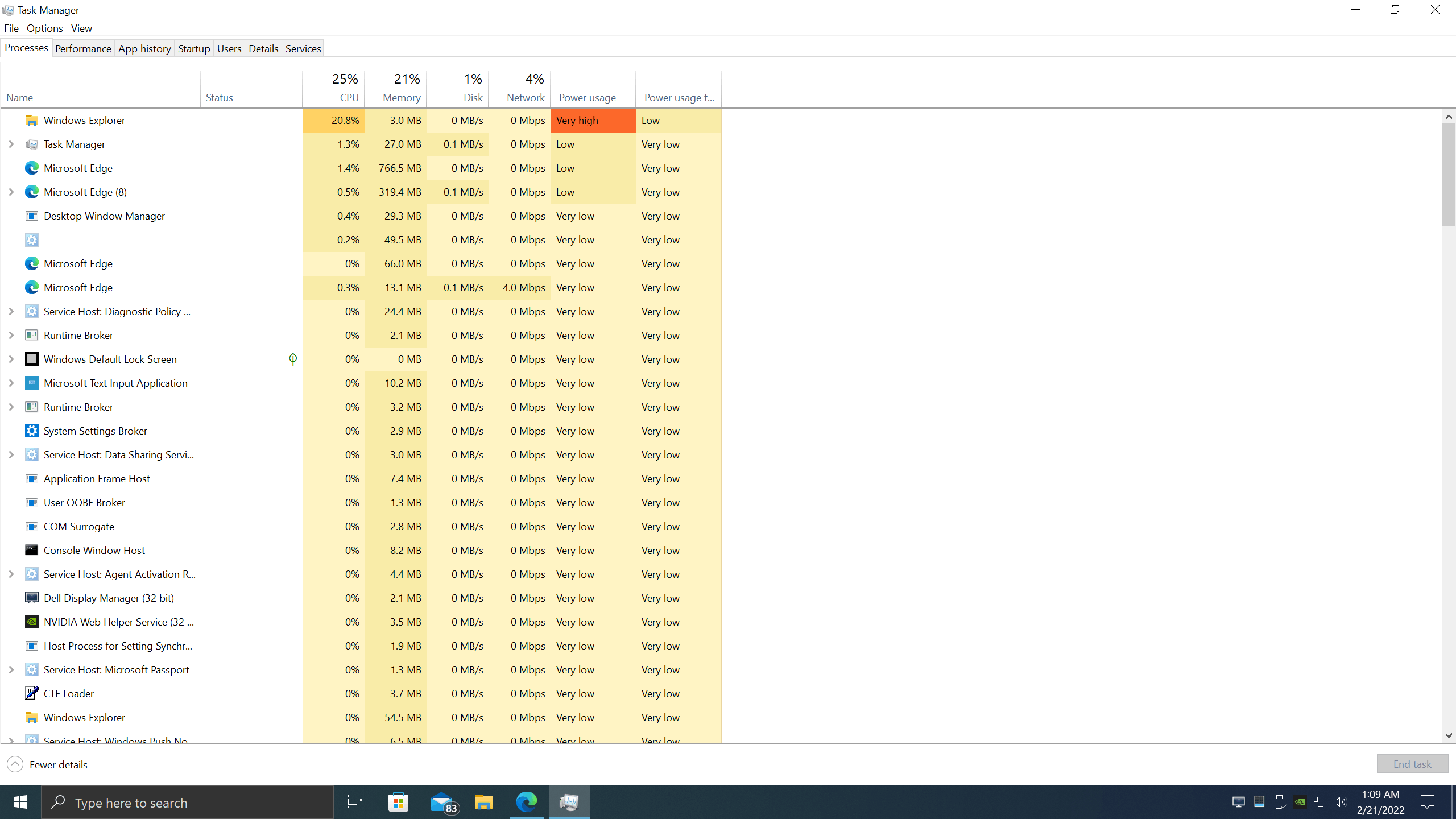1456x819 pixels.
Task: Click the System Settings Broker gear icon
Action: pyautogui.click(x=32, y=431)
